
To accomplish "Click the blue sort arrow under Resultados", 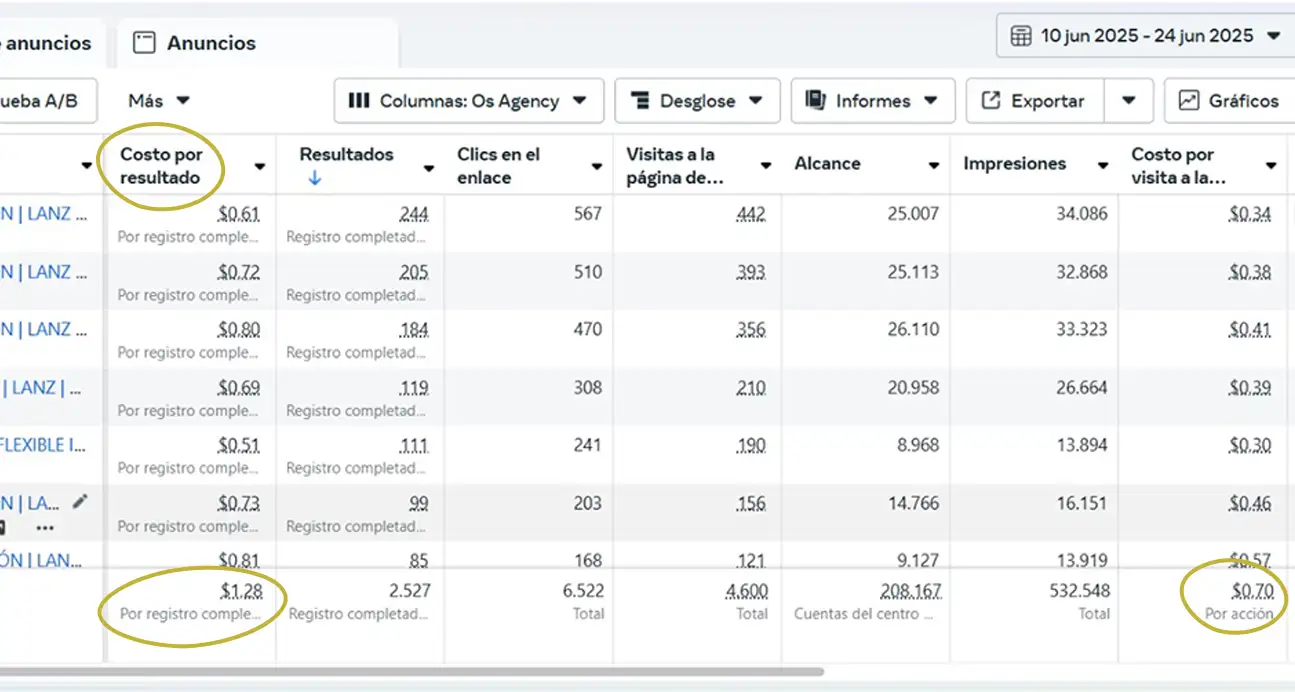I will (314, 179).
